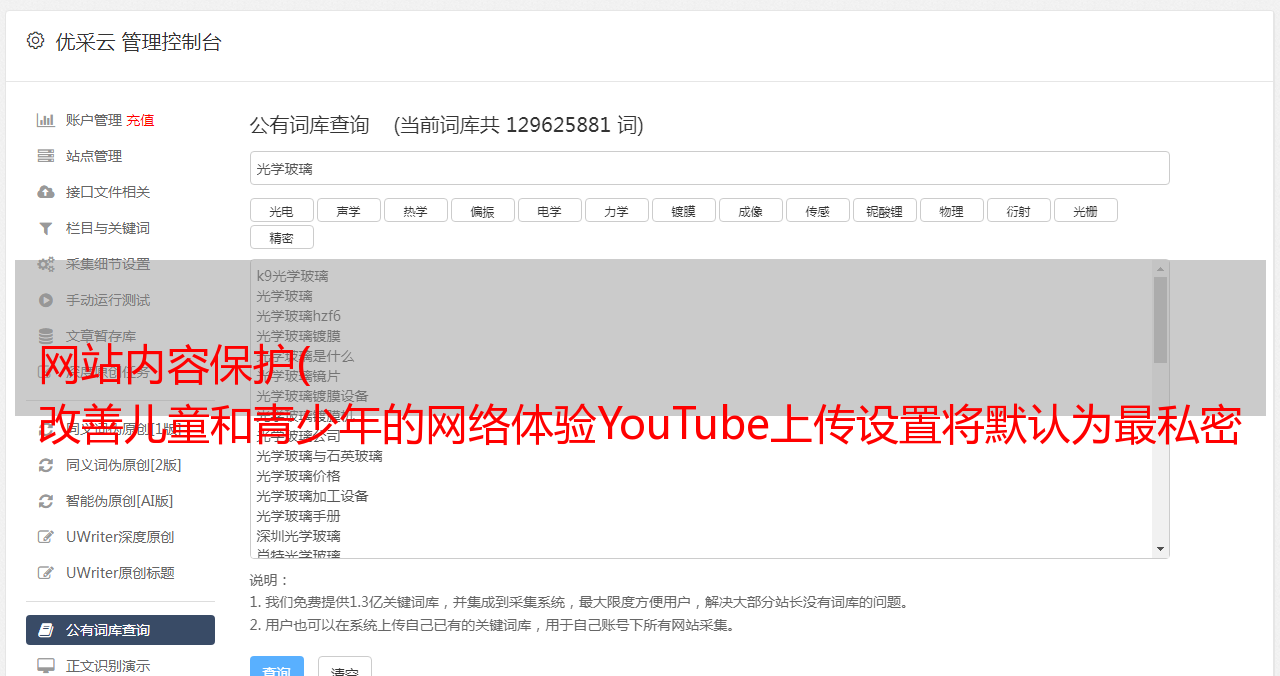Pick the 成像 keyword tag
The image size is (1280, 676).
point(750,210)
